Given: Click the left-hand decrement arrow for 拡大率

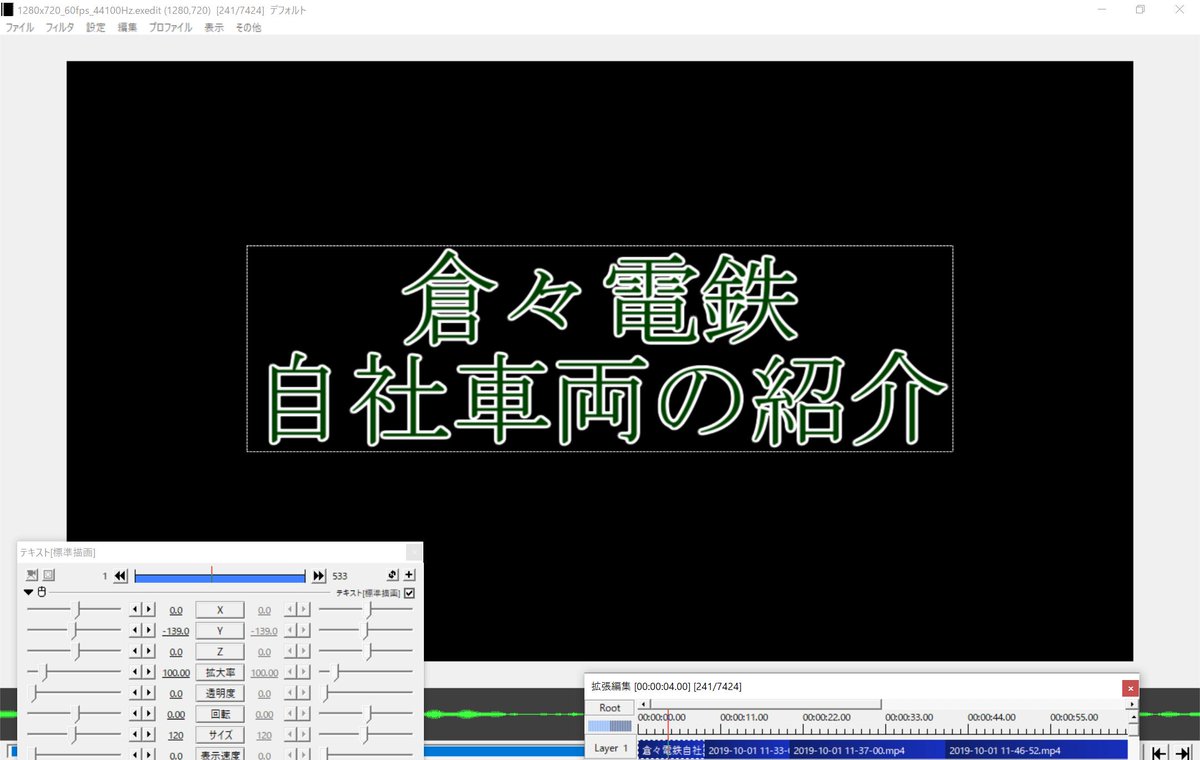Looking at the screenshot, I should pyautogui.click(x=136, y=673).
